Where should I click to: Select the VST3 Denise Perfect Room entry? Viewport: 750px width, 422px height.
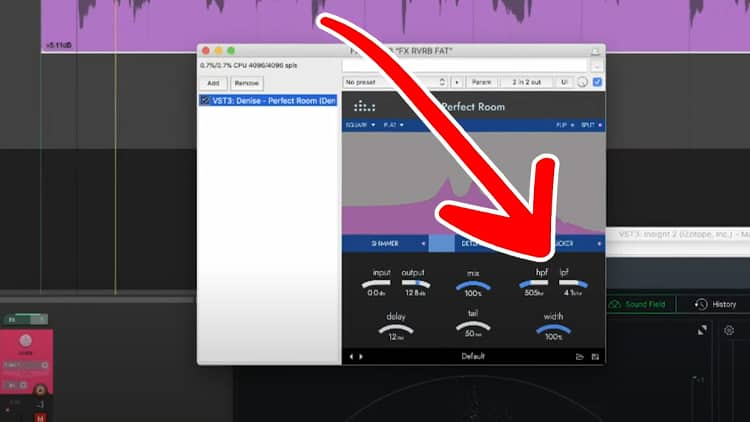[268, 100]
